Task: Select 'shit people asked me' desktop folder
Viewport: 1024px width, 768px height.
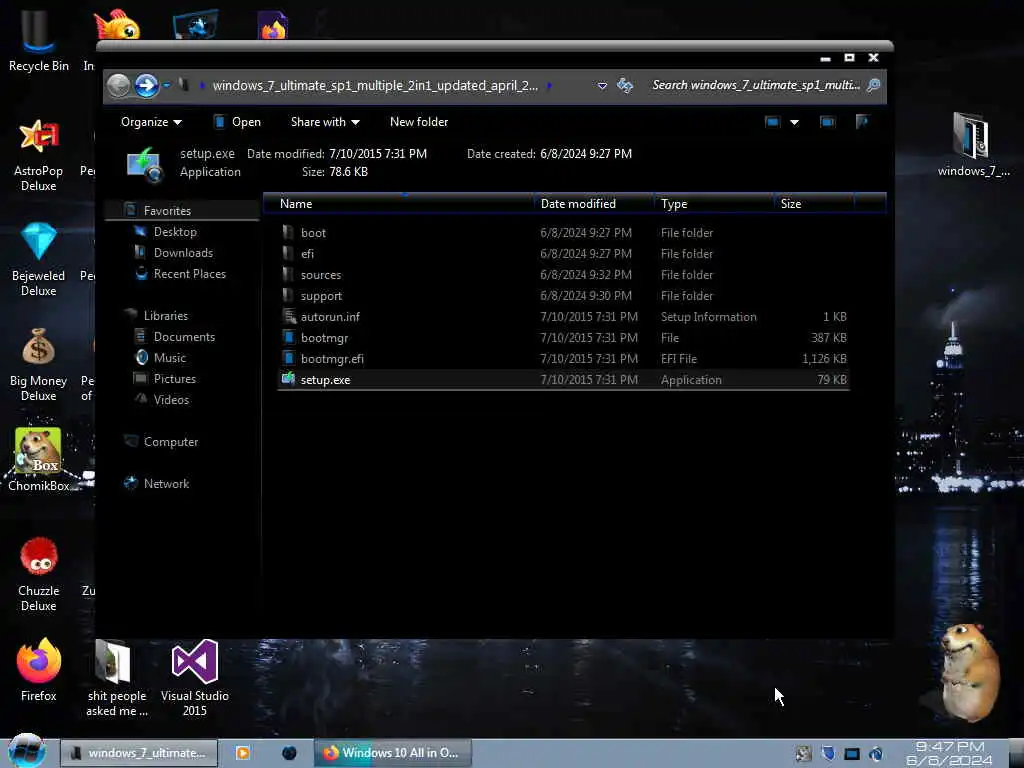Action: tap(116, 678)
